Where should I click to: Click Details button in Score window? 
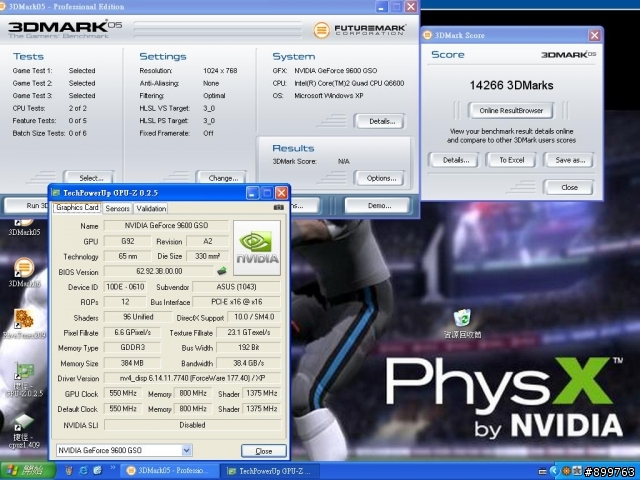tap(455, 160)
